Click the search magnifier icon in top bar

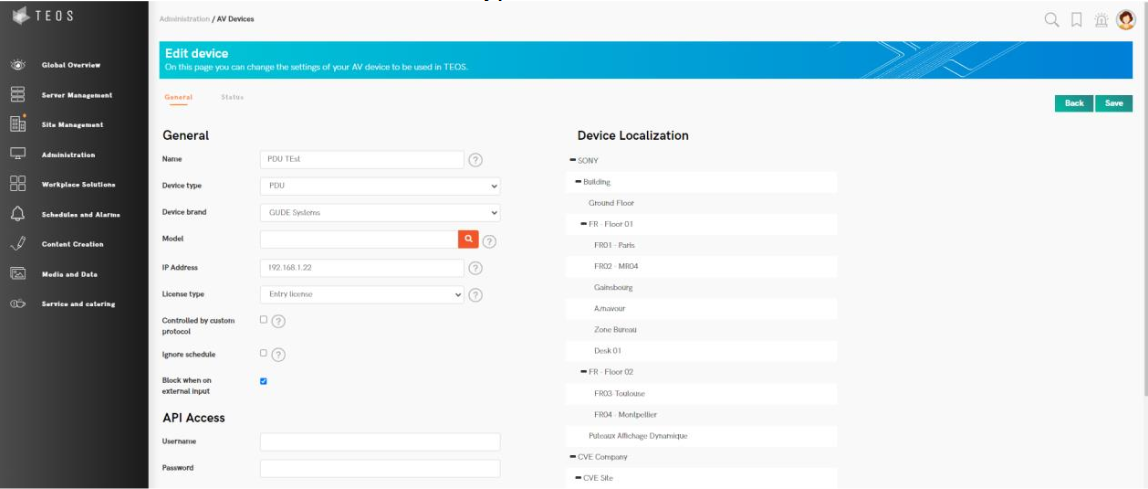point(1051,19)
